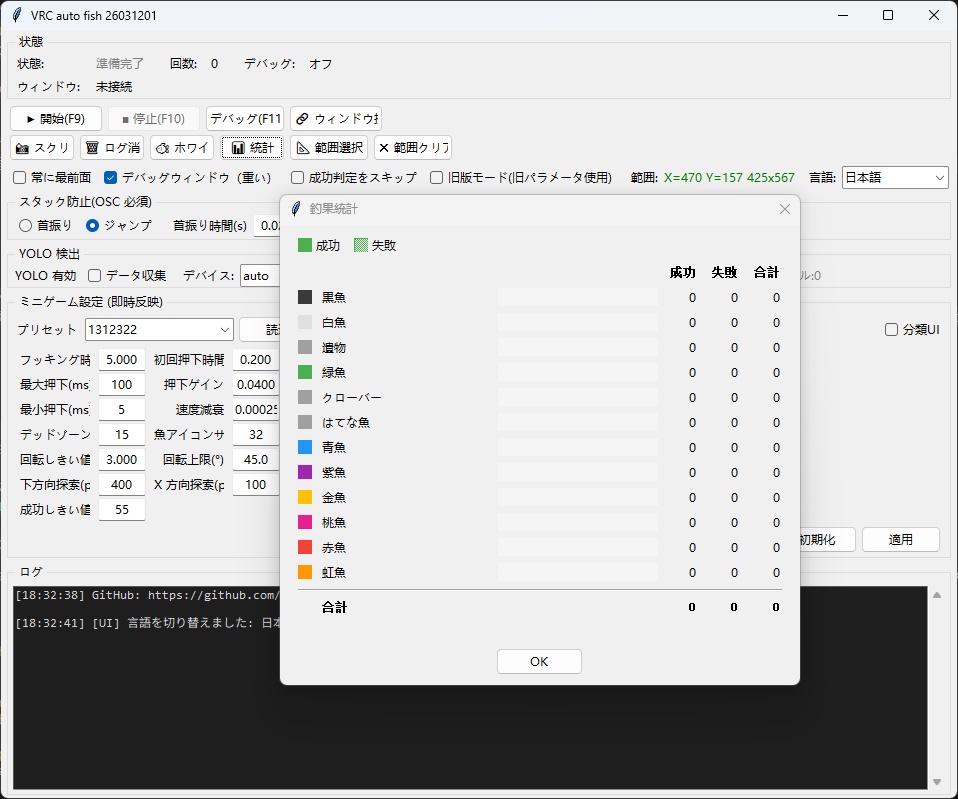Click the 初回押下時間 0.200 field
The width and height of the screenshot is (958, 799).
(x=256, y=360)
